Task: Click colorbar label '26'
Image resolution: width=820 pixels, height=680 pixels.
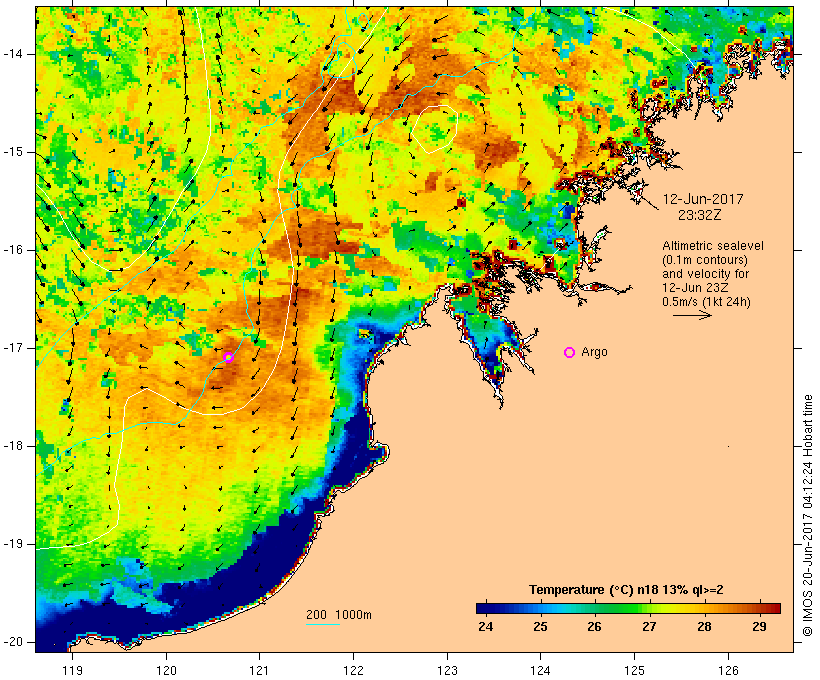Action: coord(595,627)
